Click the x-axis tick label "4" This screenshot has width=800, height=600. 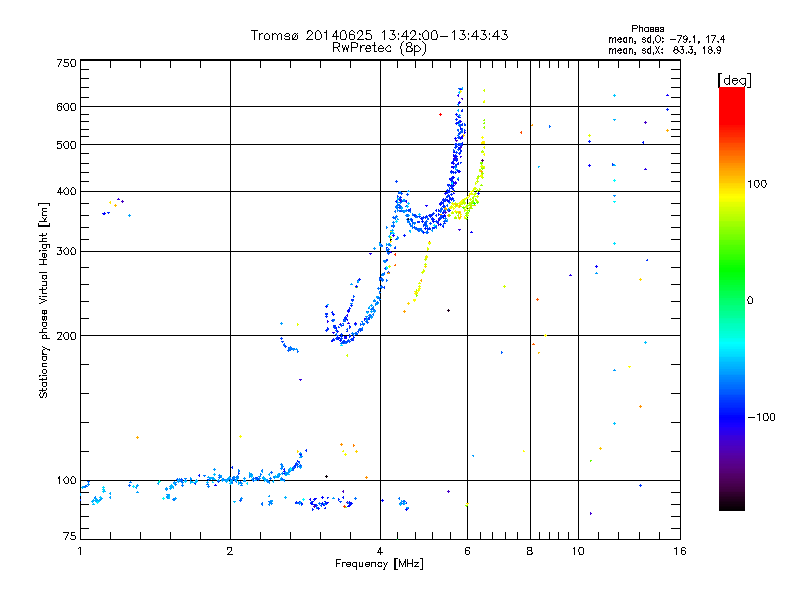point(380,551)
